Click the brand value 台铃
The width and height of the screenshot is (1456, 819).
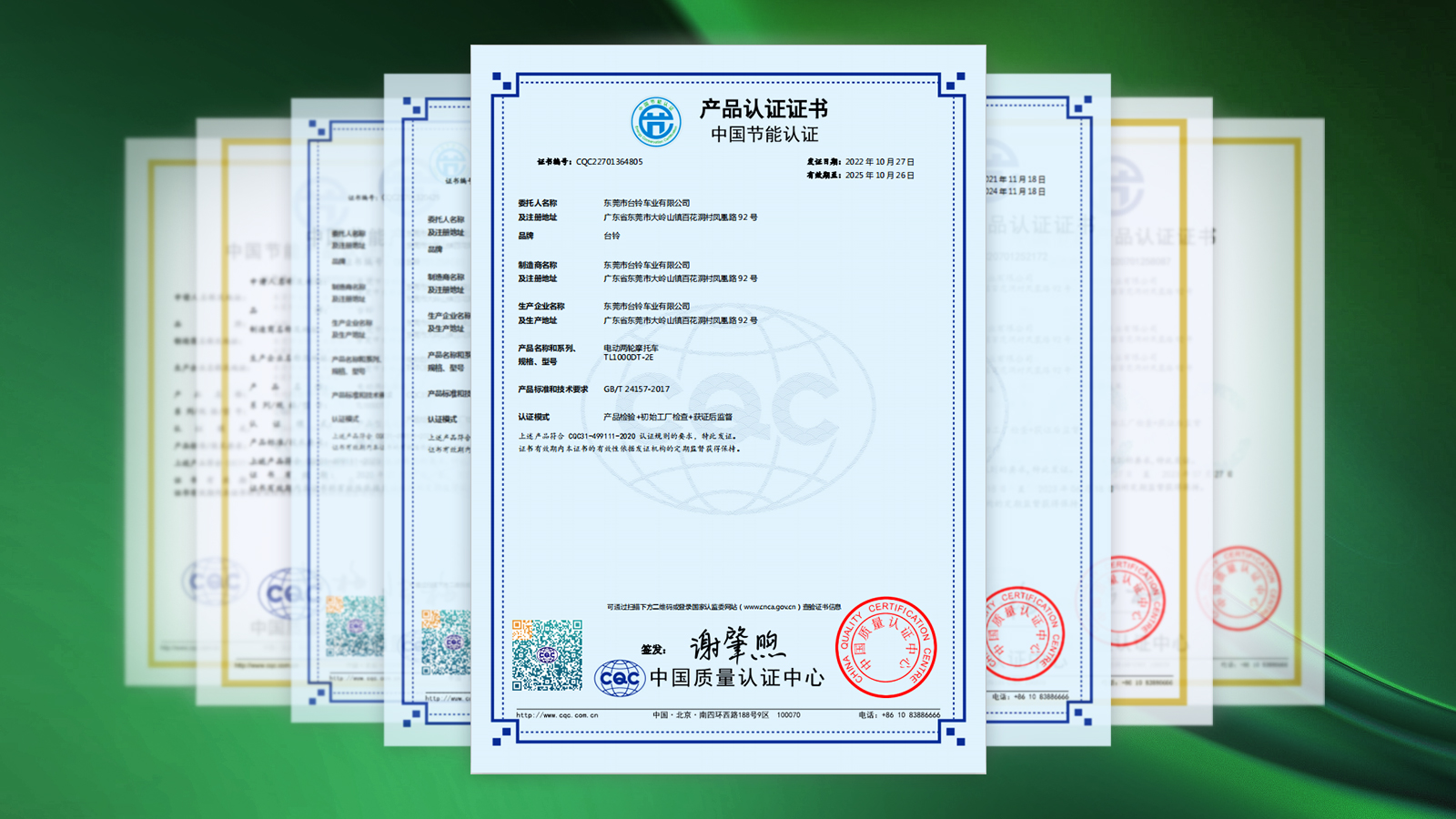[x=612, y=236]
